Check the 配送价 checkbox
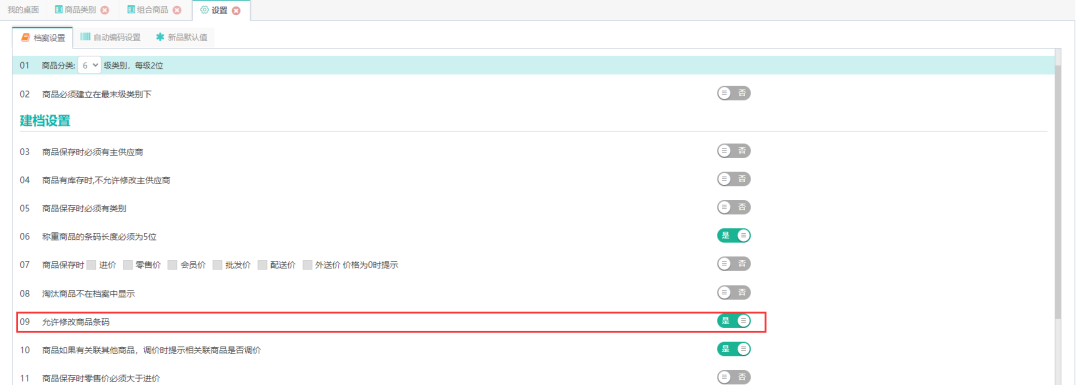The image size is (1080, 385). coord(262,264)
